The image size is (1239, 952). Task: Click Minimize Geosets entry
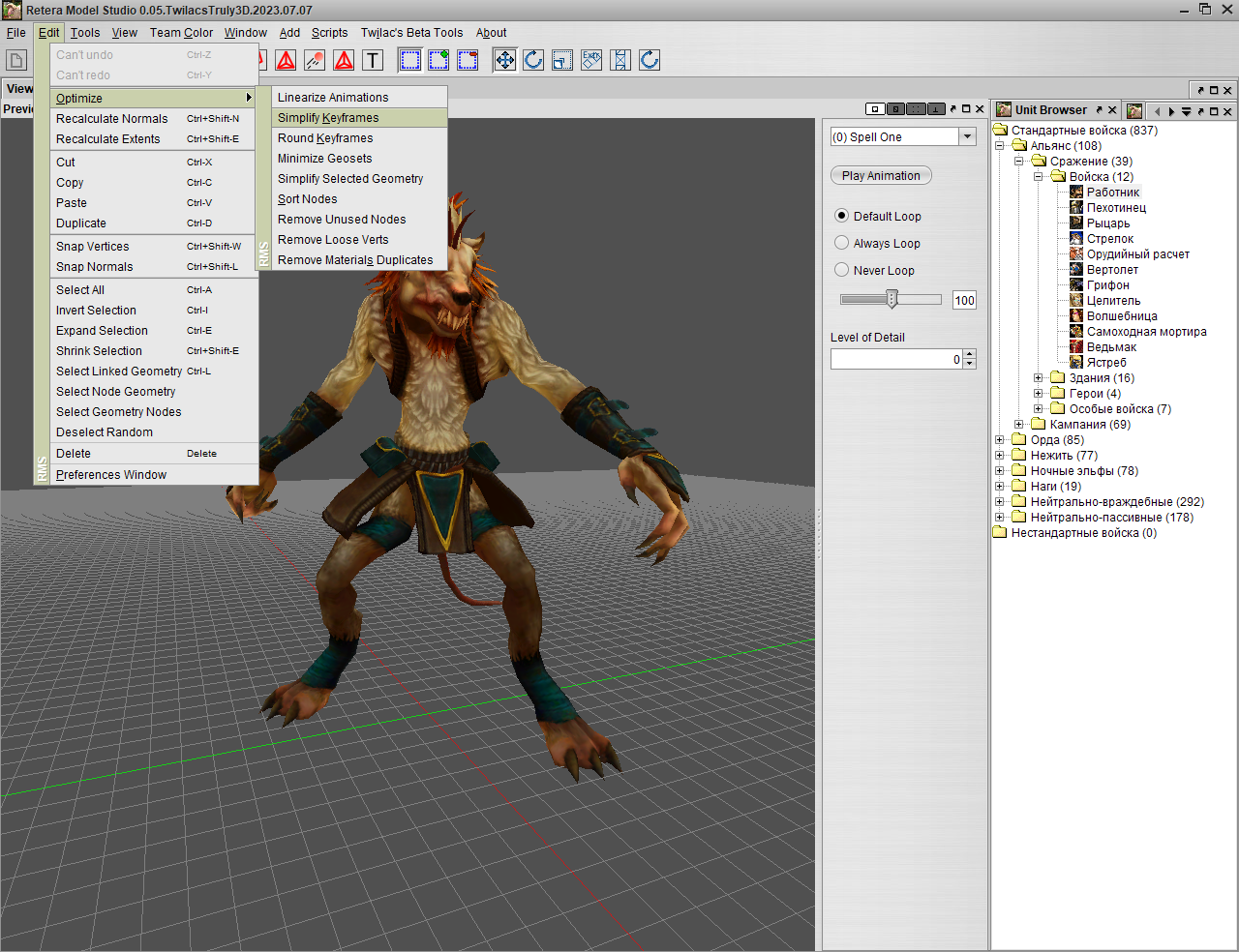pyautogui.click(x=359, y=159)
